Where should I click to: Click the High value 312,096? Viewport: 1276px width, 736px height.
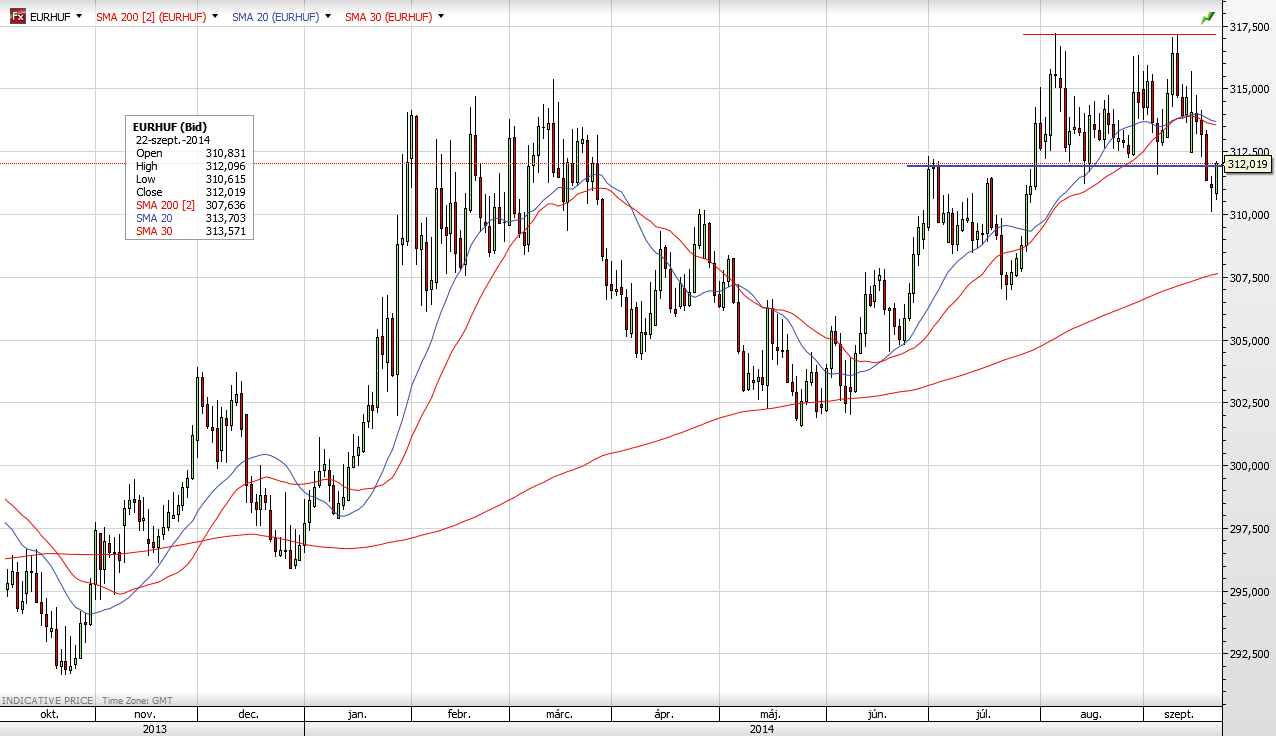click(225, 166)
